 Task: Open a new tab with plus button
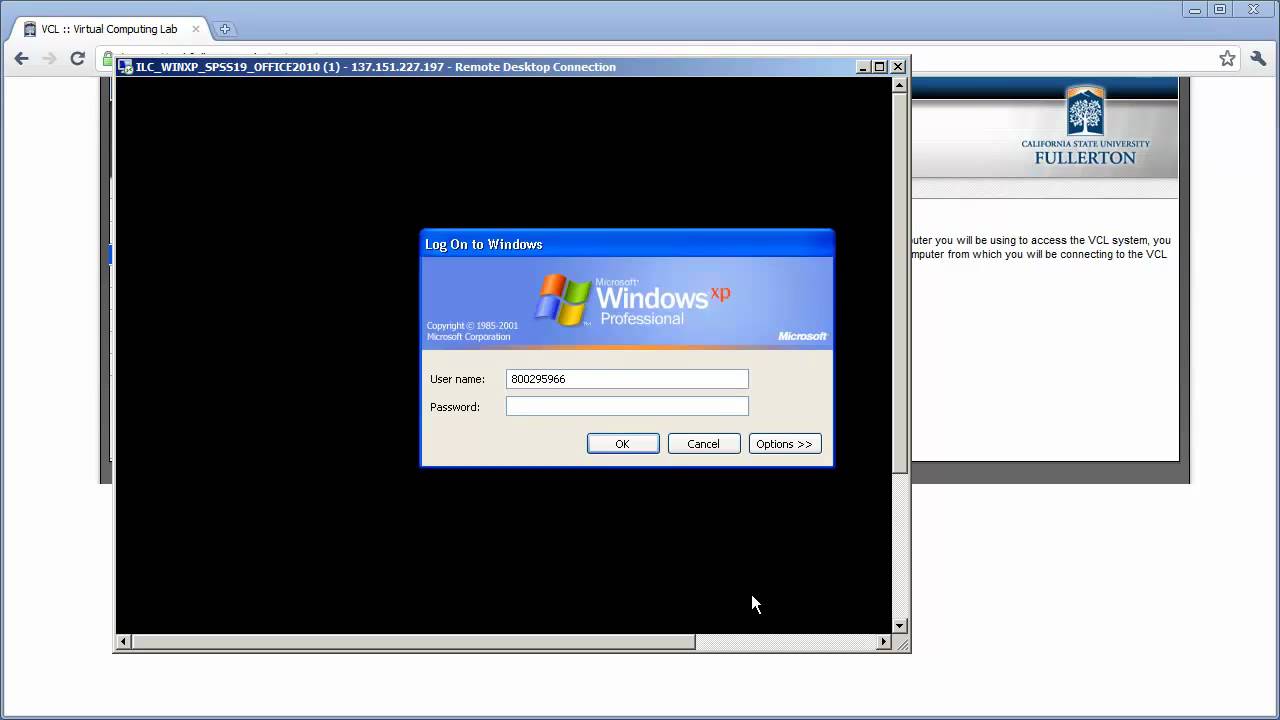(224, 29)
